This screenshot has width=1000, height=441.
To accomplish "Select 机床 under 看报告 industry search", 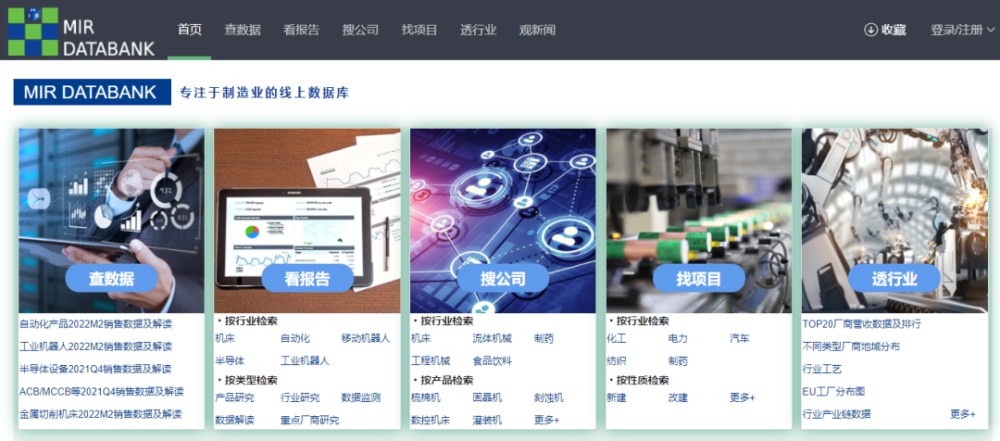I will 225,338.
